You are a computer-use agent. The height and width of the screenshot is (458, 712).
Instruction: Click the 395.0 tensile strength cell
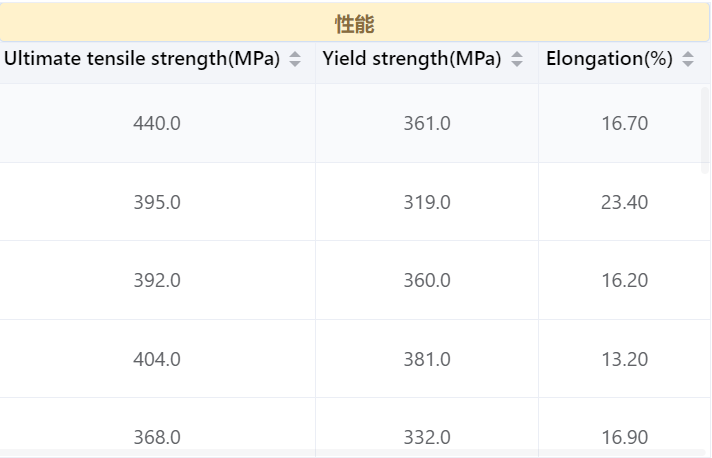(x=157, y=202)
